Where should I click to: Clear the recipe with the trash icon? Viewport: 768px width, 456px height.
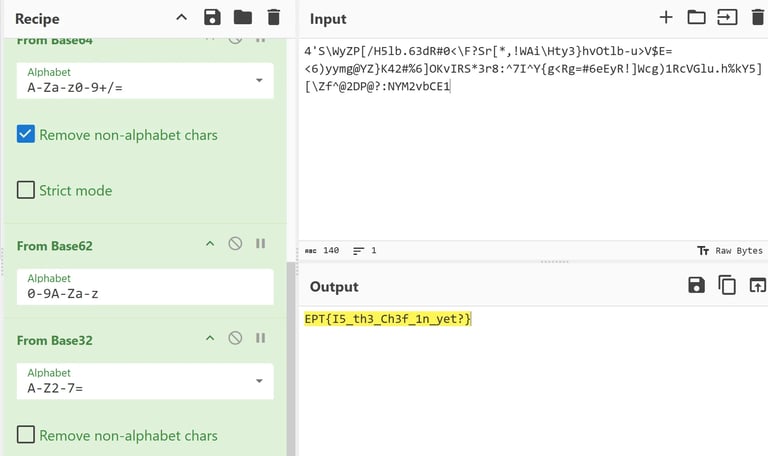coord(274,17)
